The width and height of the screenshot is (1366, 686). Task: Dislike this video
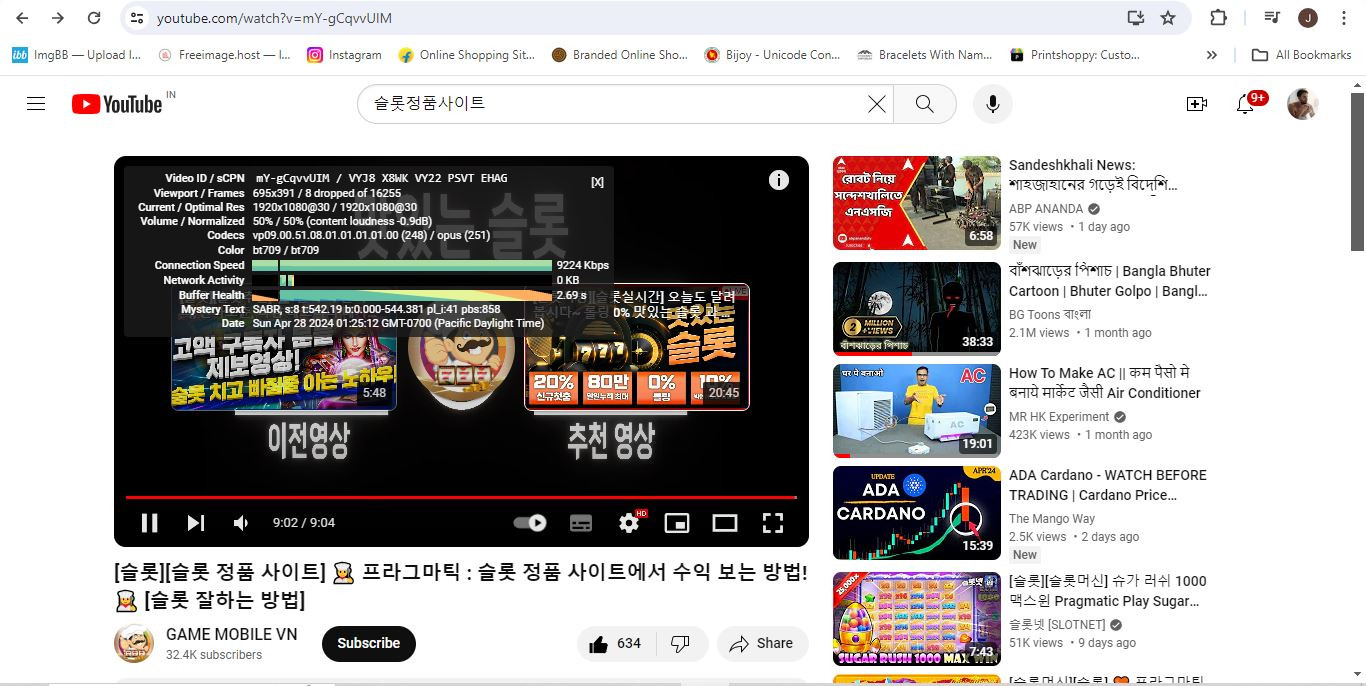[681, 644]
